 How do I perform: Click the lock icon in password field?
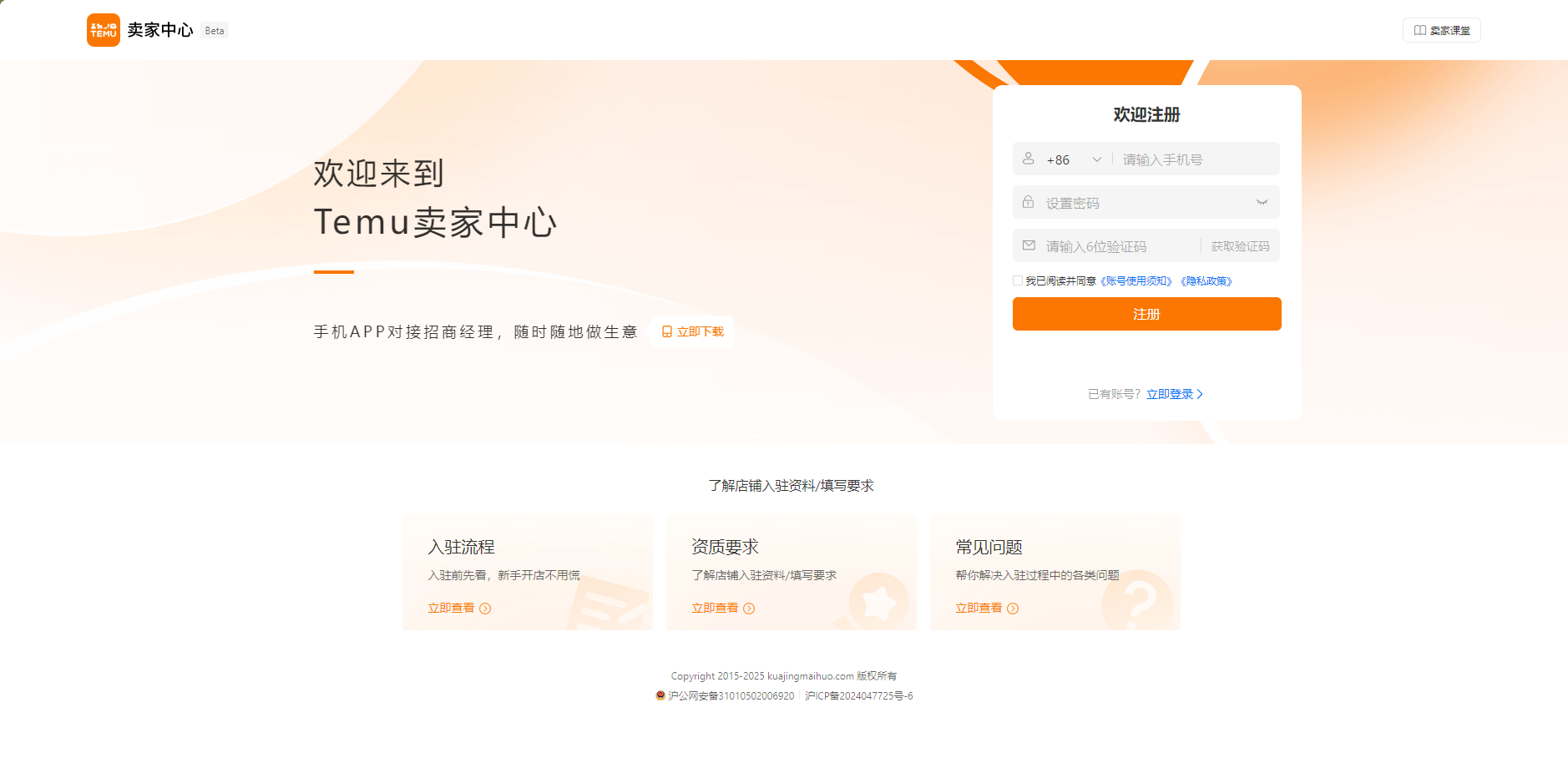1029,202
